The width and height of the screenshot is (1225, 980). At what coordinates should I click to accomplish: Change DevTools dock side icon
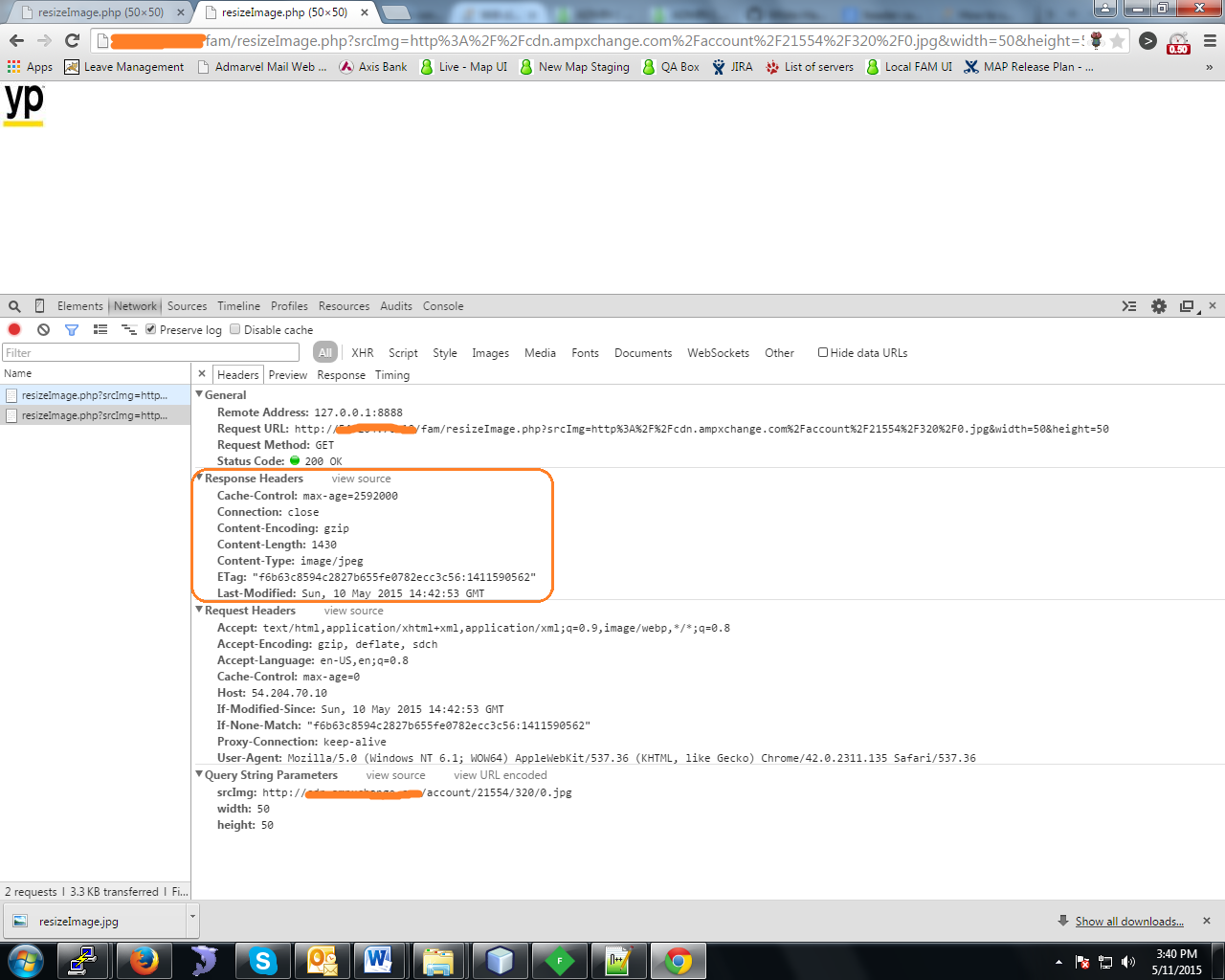pos(1189,306)
